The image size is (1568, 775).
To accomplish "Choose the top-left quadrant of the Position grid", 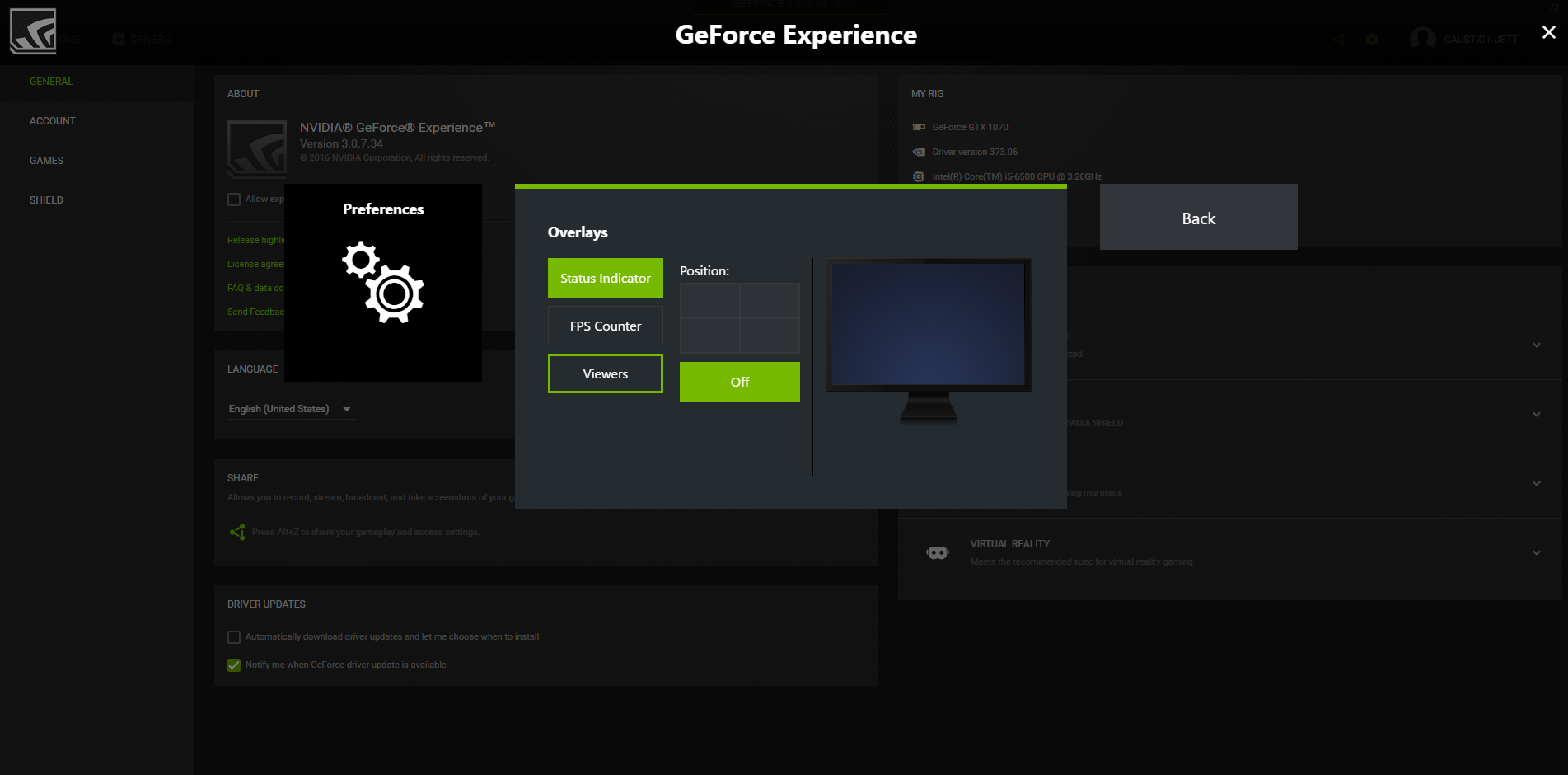I will [709, 301].
